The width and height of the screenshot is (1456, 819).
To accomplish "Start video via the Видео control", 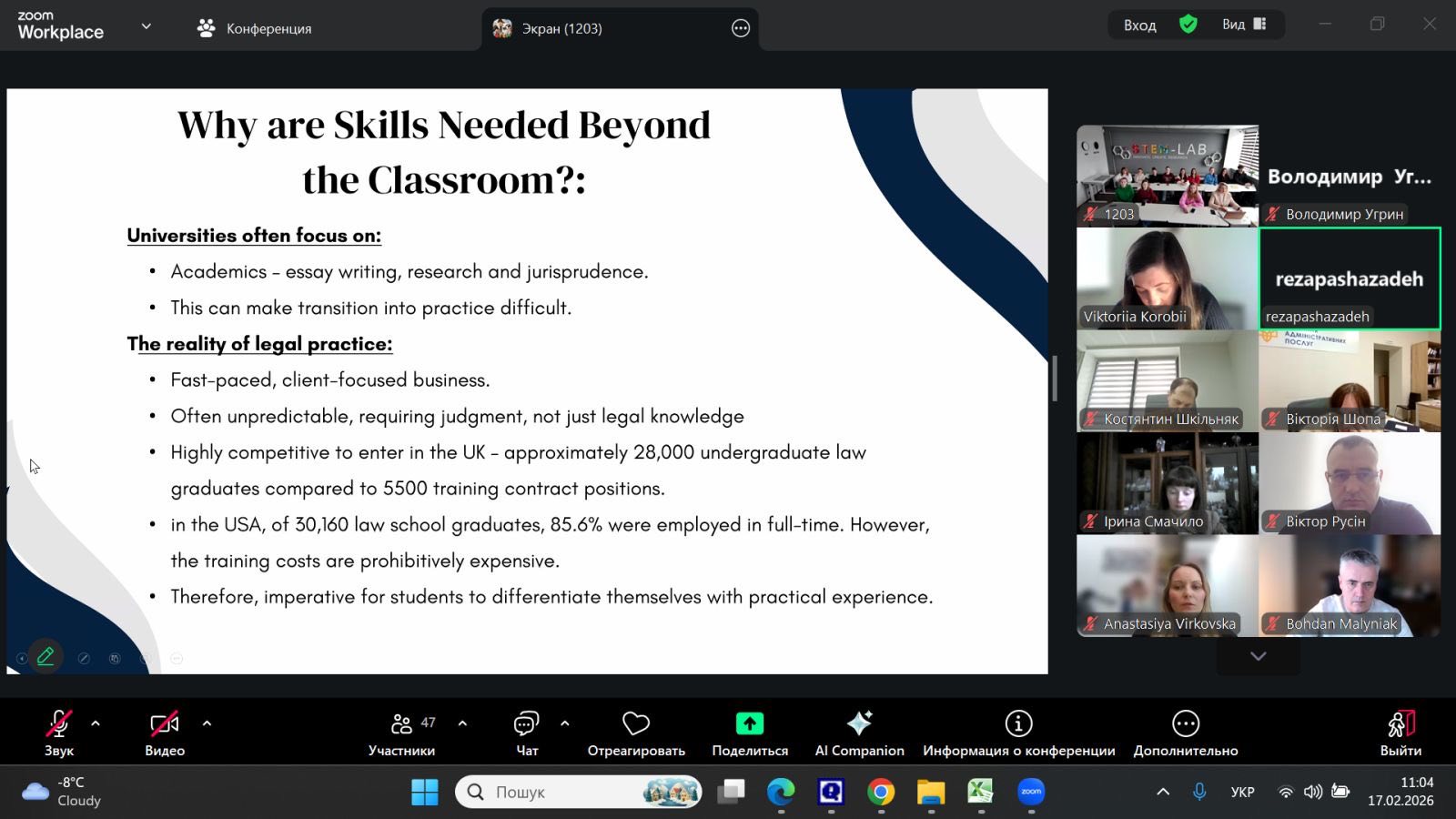I will coord(165,723).
